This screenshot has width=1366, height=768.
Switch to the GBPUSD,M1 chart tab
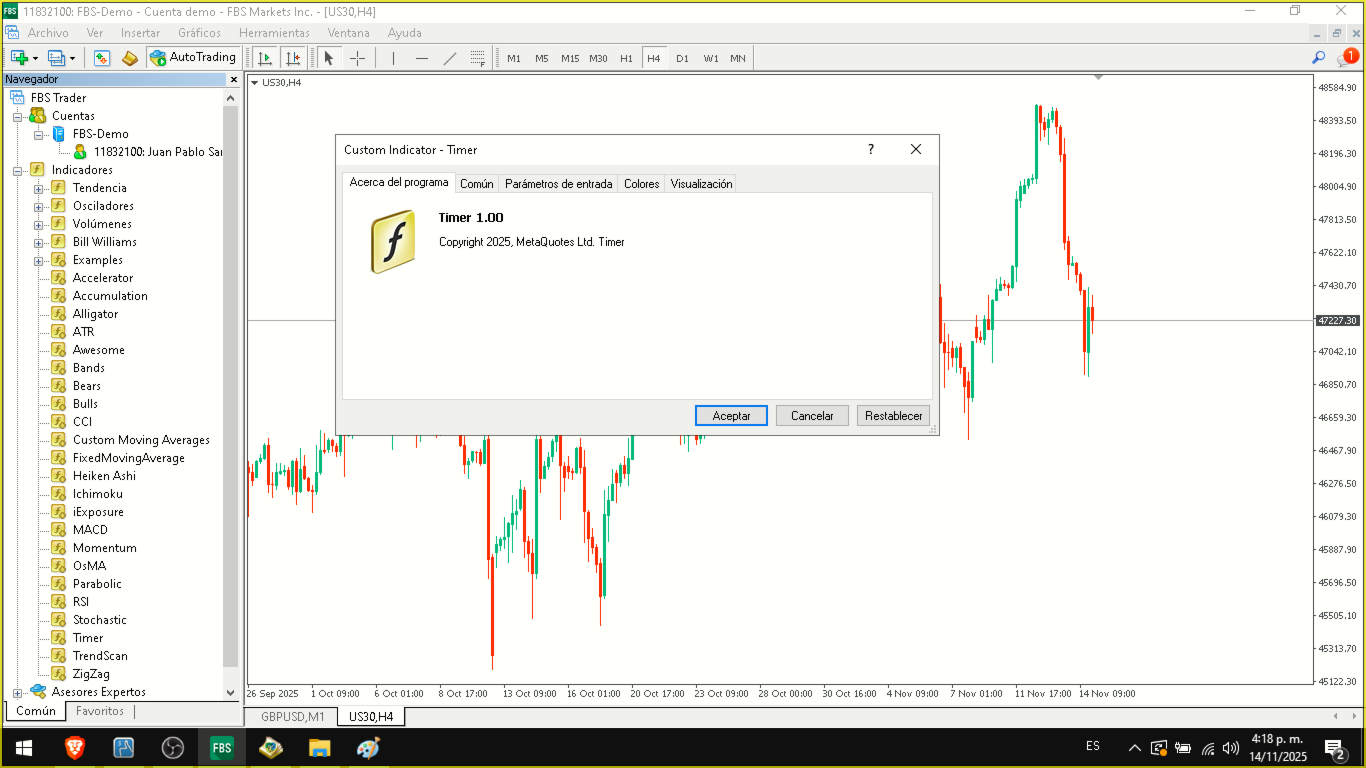[x=293, y=717]
